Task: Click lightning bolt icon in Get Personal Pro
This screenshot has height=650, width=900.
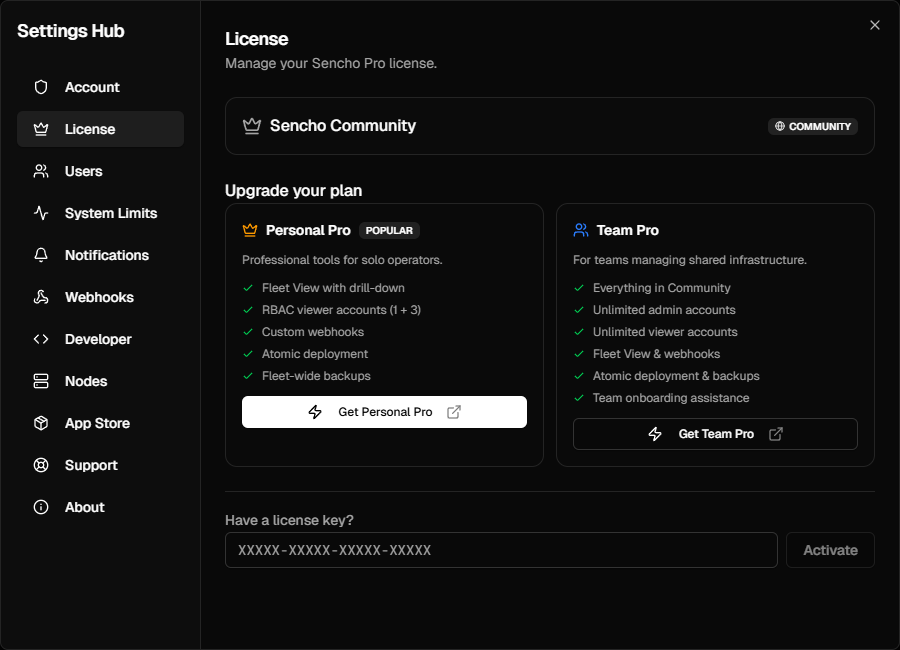Action: coord(315,412)
